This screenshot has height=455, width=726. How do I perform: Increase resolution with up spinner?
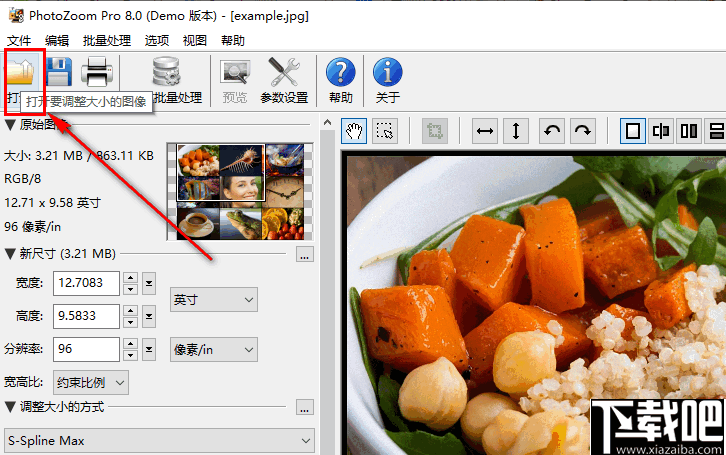coord(131,344)
